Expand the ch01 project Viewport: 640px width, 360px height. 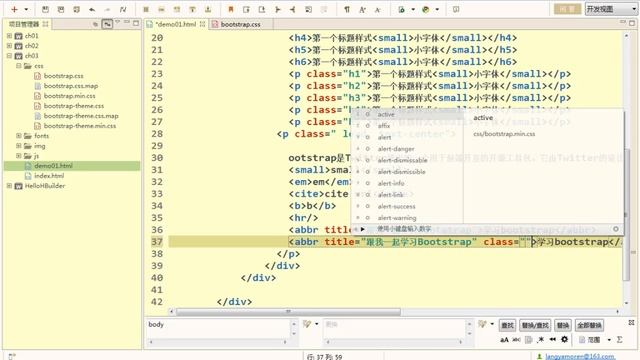point(9,36)
